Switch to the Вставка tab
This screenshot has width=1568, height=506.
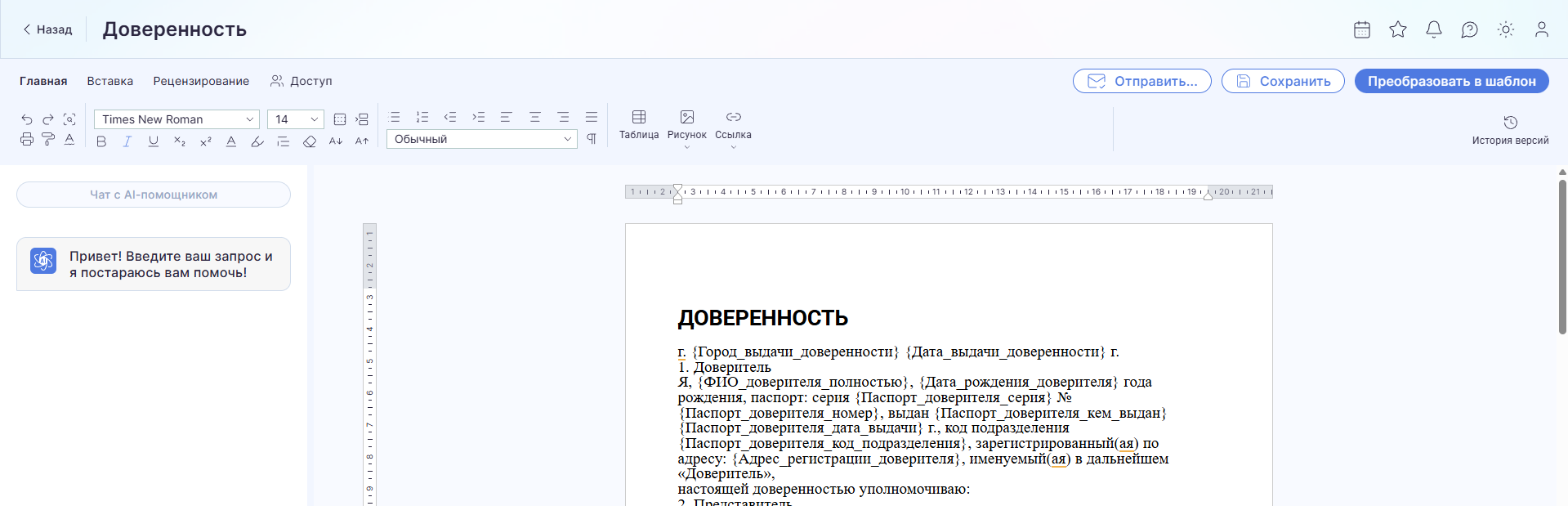point(110,81)
